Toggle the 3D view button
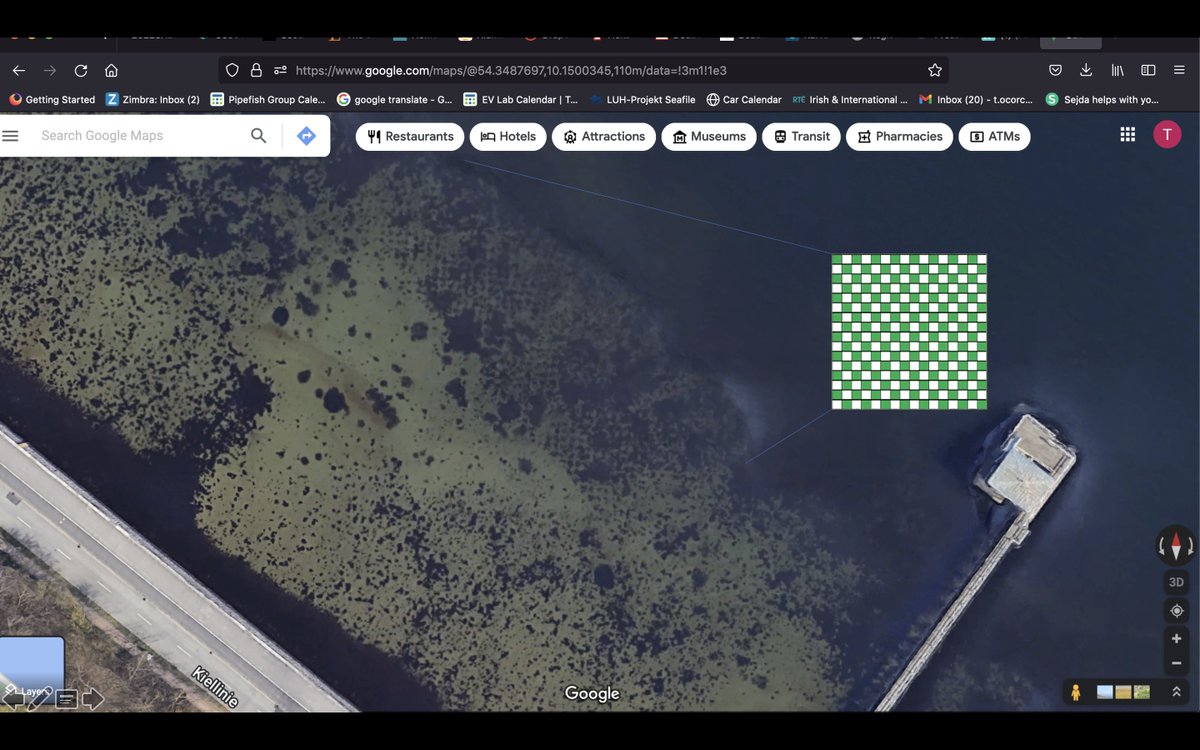 click(x=1176, y=582)
